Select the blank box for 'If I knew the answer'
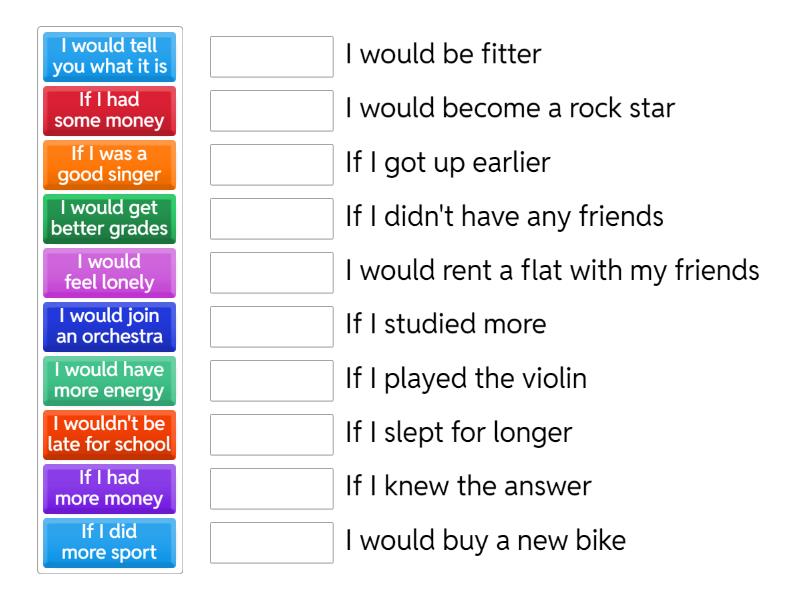Viewport: 800px width, 600px height. [272, 489]
